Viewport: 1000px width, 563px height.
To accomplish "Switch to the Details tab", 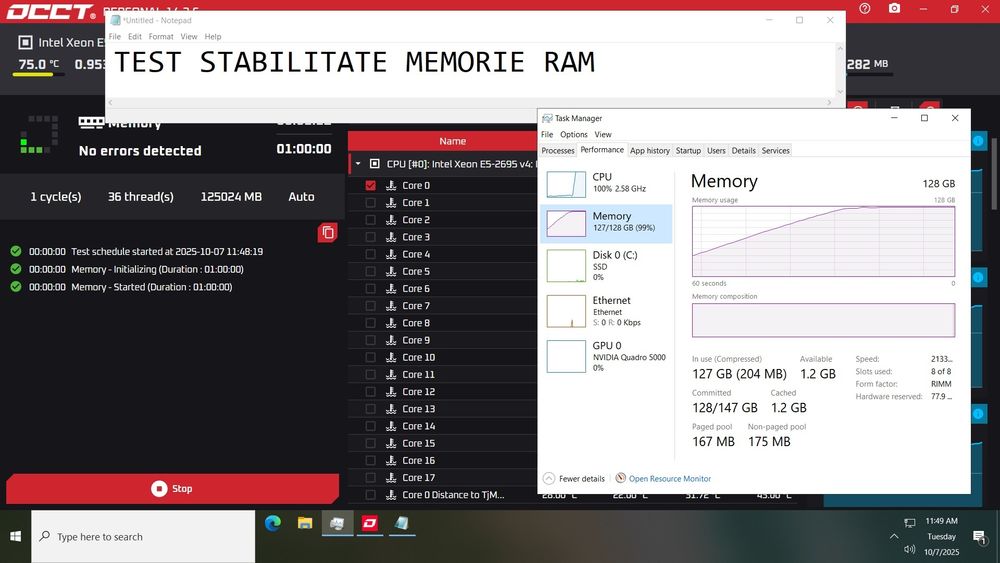I will coord(744,150).
